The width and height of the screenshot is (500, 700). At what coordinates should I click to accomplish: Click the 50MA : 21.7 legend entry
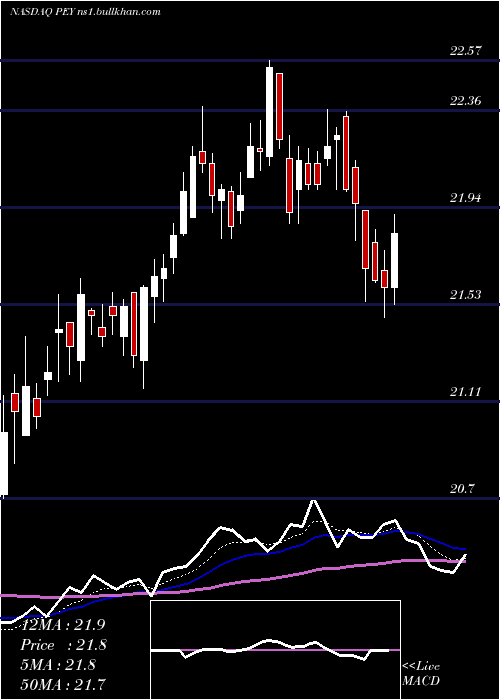tap(64, 684)
